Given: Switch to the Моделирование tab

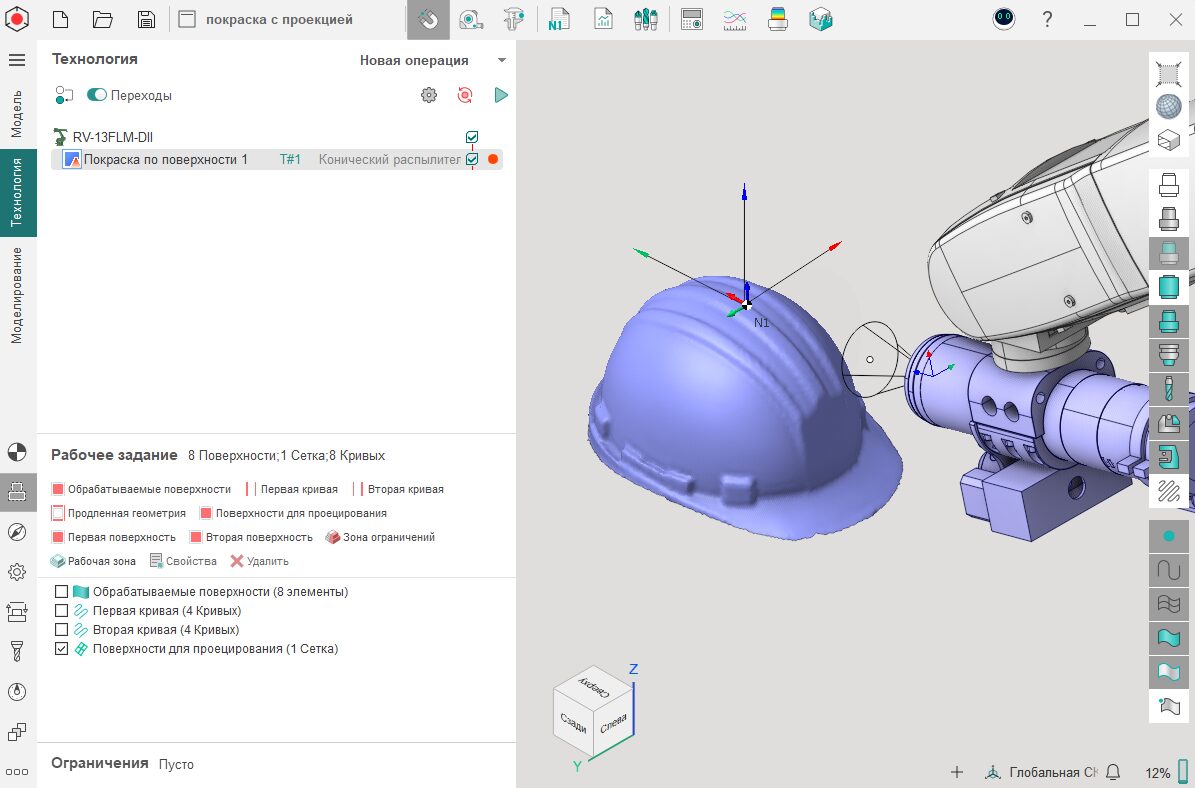Looking at the screenshot, I should click(17, 295).
